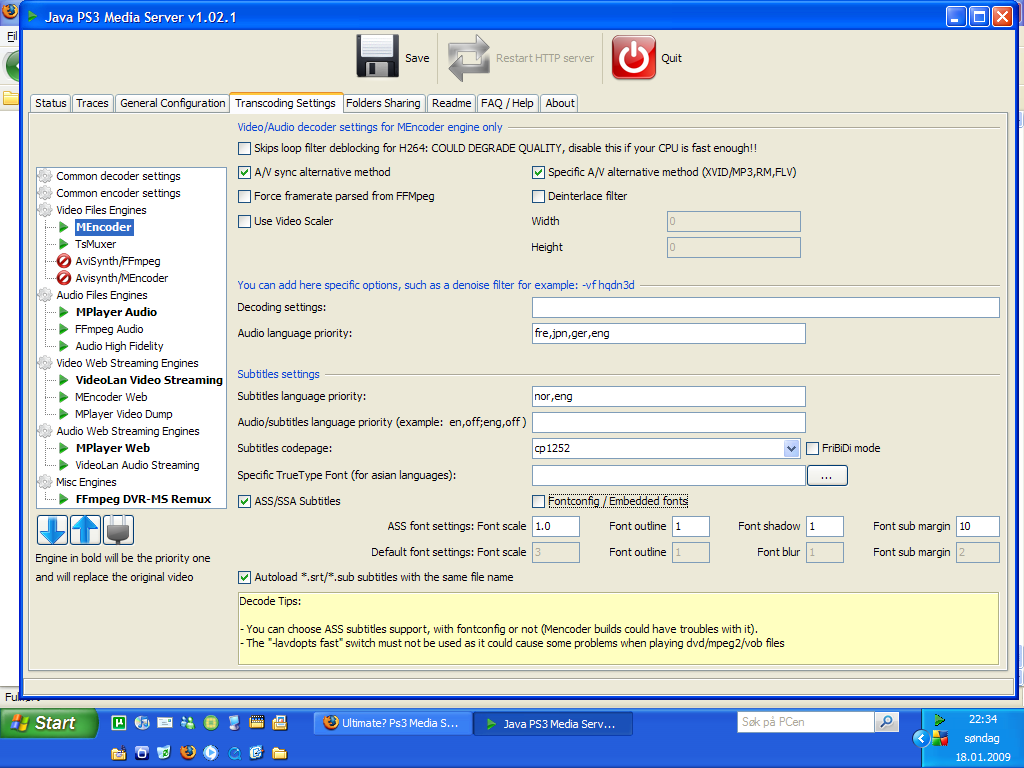This screenshot has height=768, width=1024.
Task: Click red disabled icon beside AviSynth/FFmpeg
Action: (x=64, y=261)
